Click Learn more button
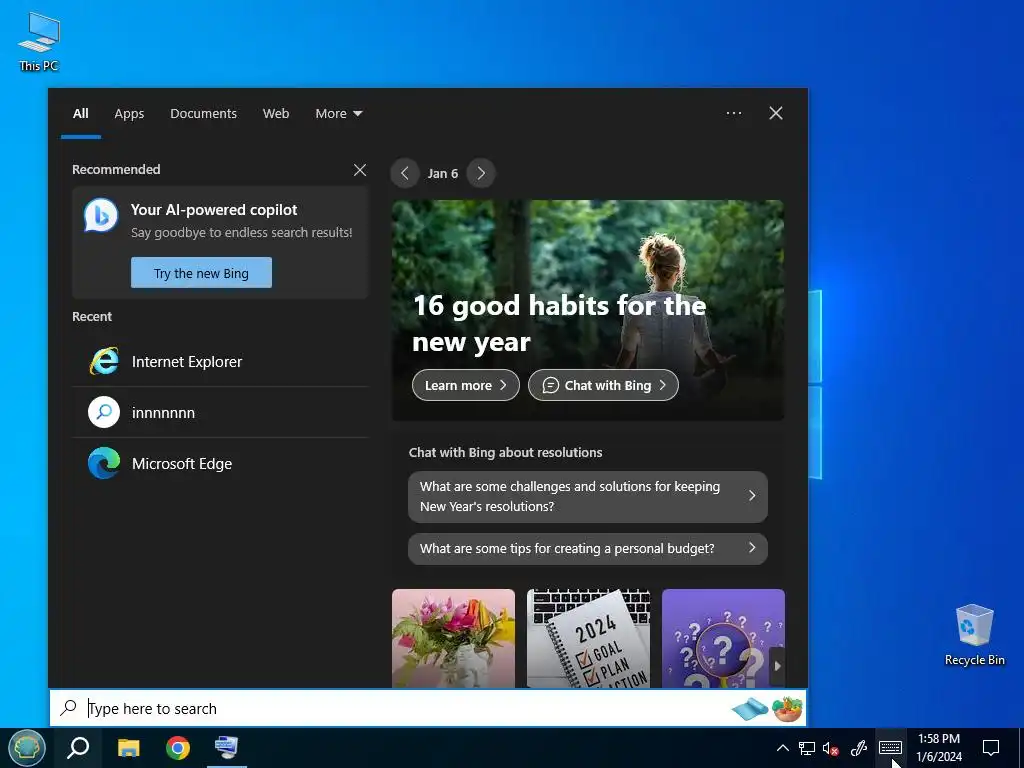1024x768 pixels. point(466,385)
